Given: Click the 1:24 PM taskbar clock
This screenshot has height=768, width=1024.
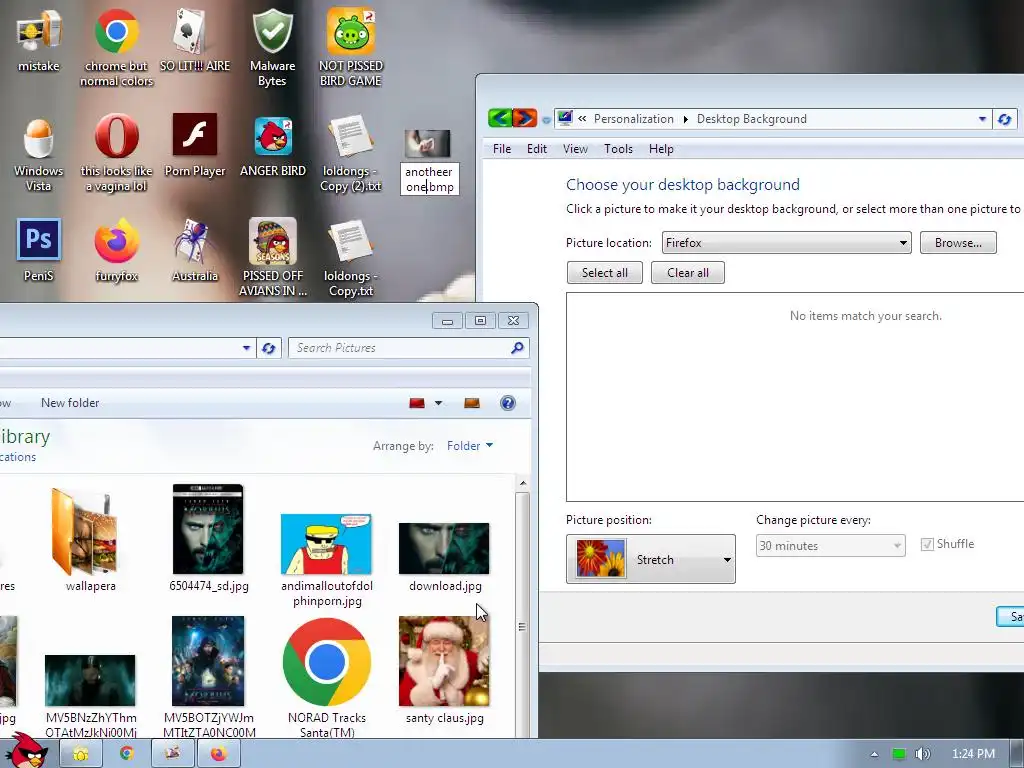Looking at the screenshot, I should [x=973, y=754].
